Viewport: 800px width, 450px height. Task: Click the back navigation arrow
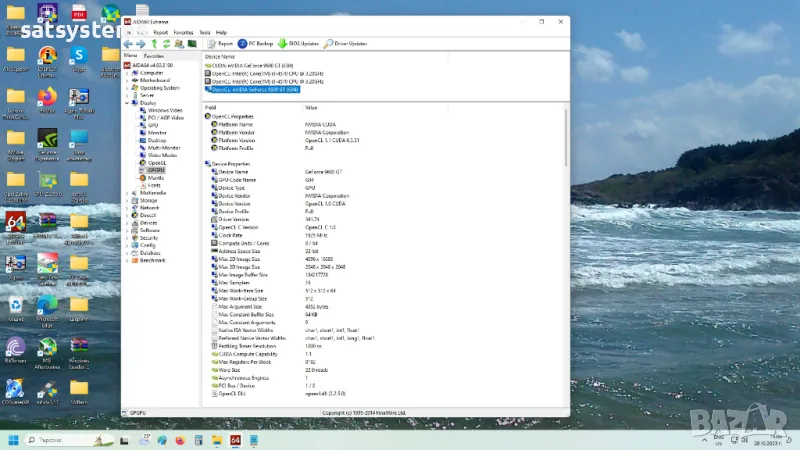tap(128, 44)
